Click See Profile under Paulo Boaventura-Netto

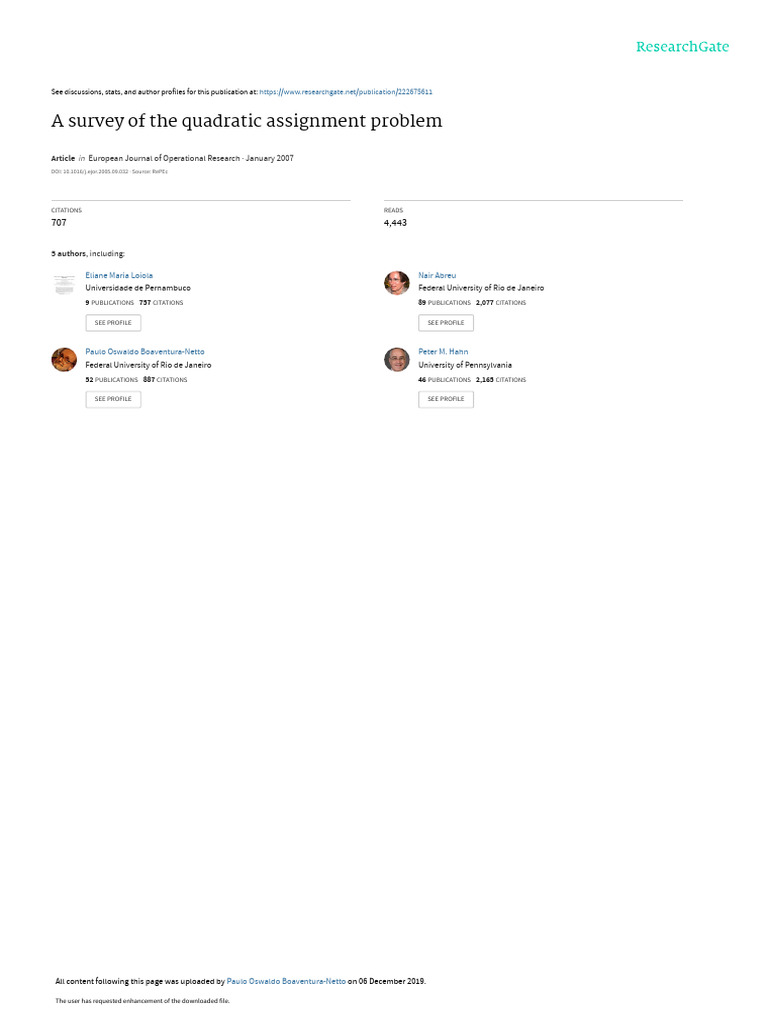tap(113, 399)
